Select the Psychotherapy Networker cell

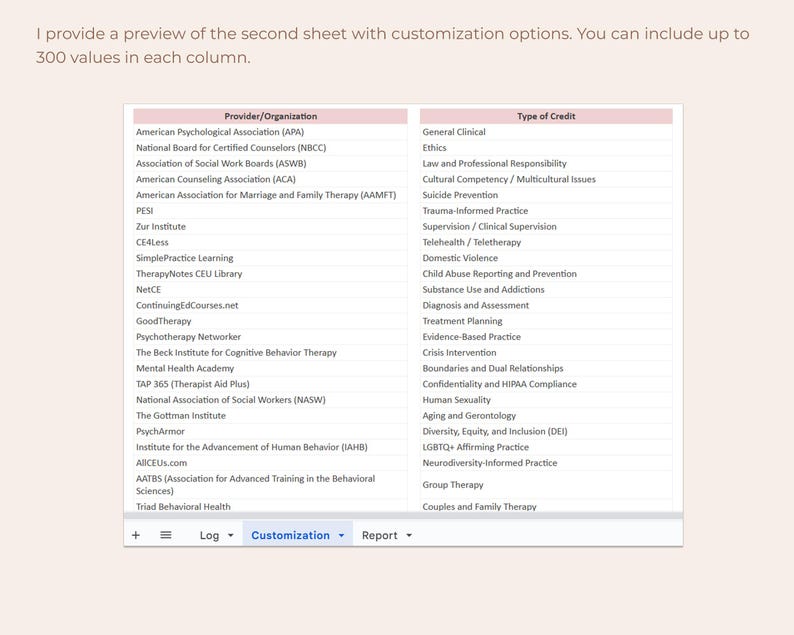(x=270, y=337)
